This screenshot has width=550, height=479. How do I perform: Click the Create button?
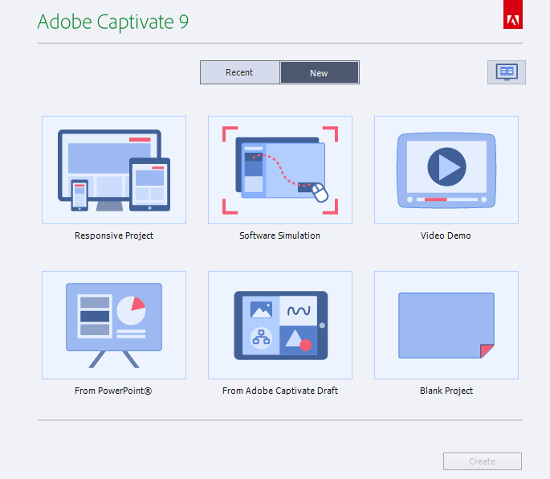pyautogui.click(x=482, y=461)
